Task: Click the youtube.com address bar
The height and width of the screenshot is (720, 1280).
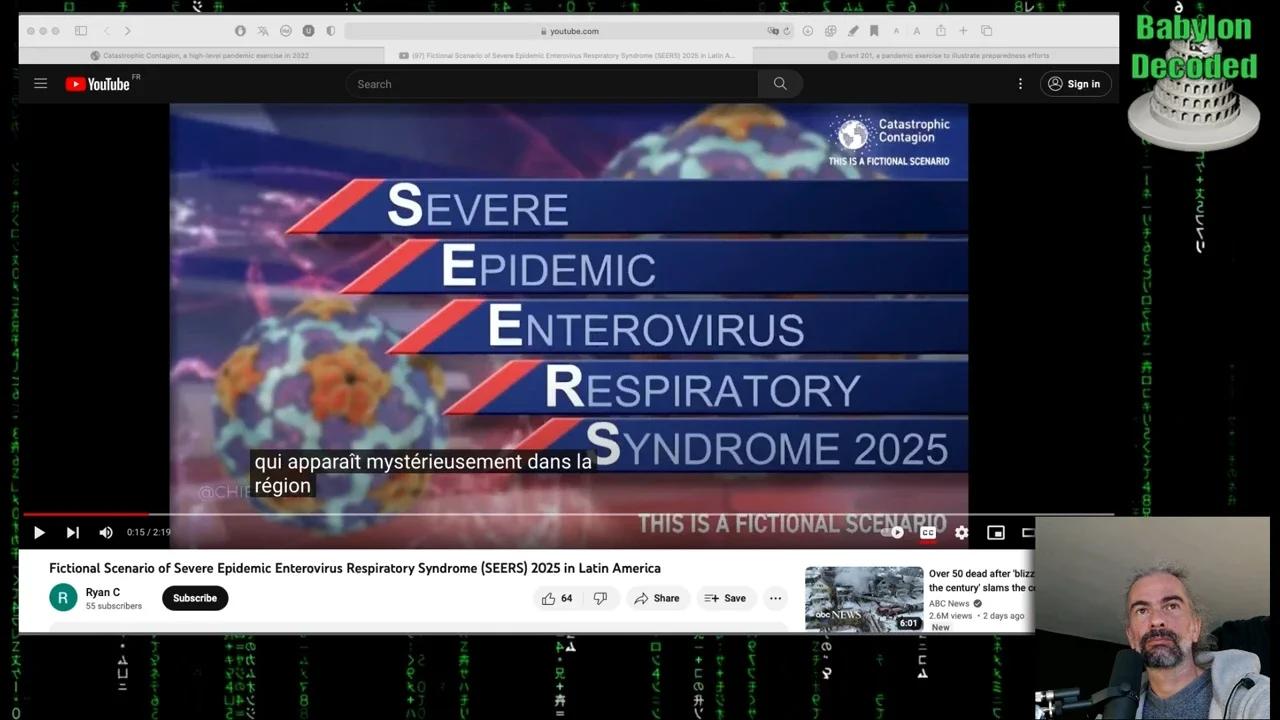Action: [570, 31]
